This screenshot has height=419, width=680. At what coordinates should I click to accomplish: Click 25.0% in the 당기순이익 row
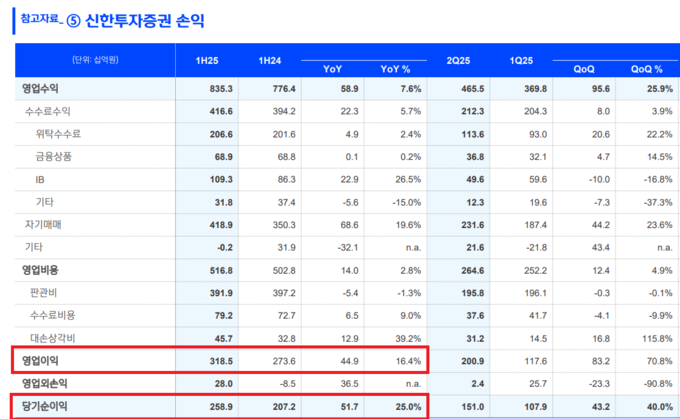click(x=408, y=407)
